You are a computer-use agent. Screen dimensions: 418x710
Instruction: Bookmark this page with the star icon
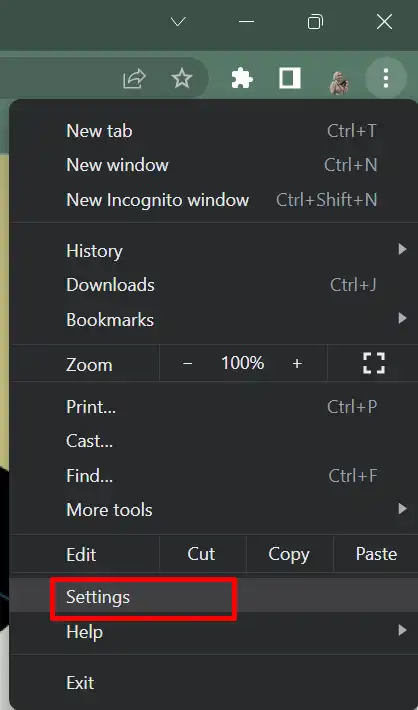coord(182,78)
